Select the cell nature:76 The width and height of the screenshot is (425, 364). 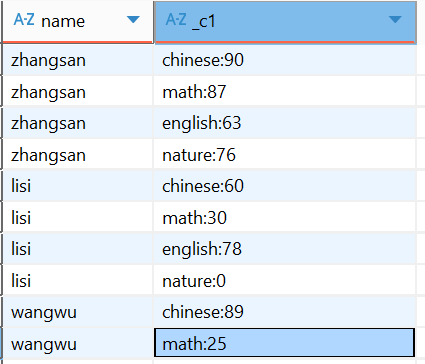pos(285,155)
